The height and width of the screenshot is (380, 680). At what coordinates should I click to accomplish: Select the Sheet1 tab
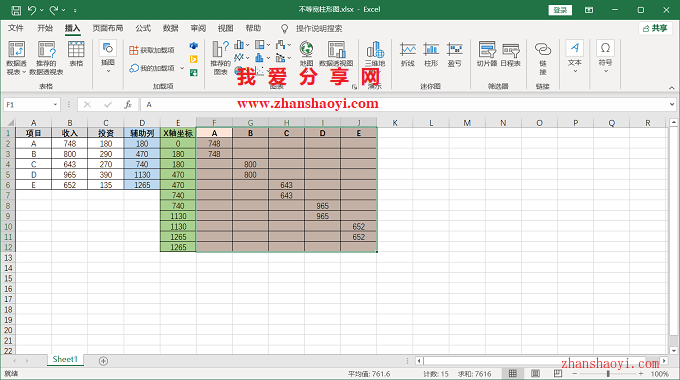65,359
